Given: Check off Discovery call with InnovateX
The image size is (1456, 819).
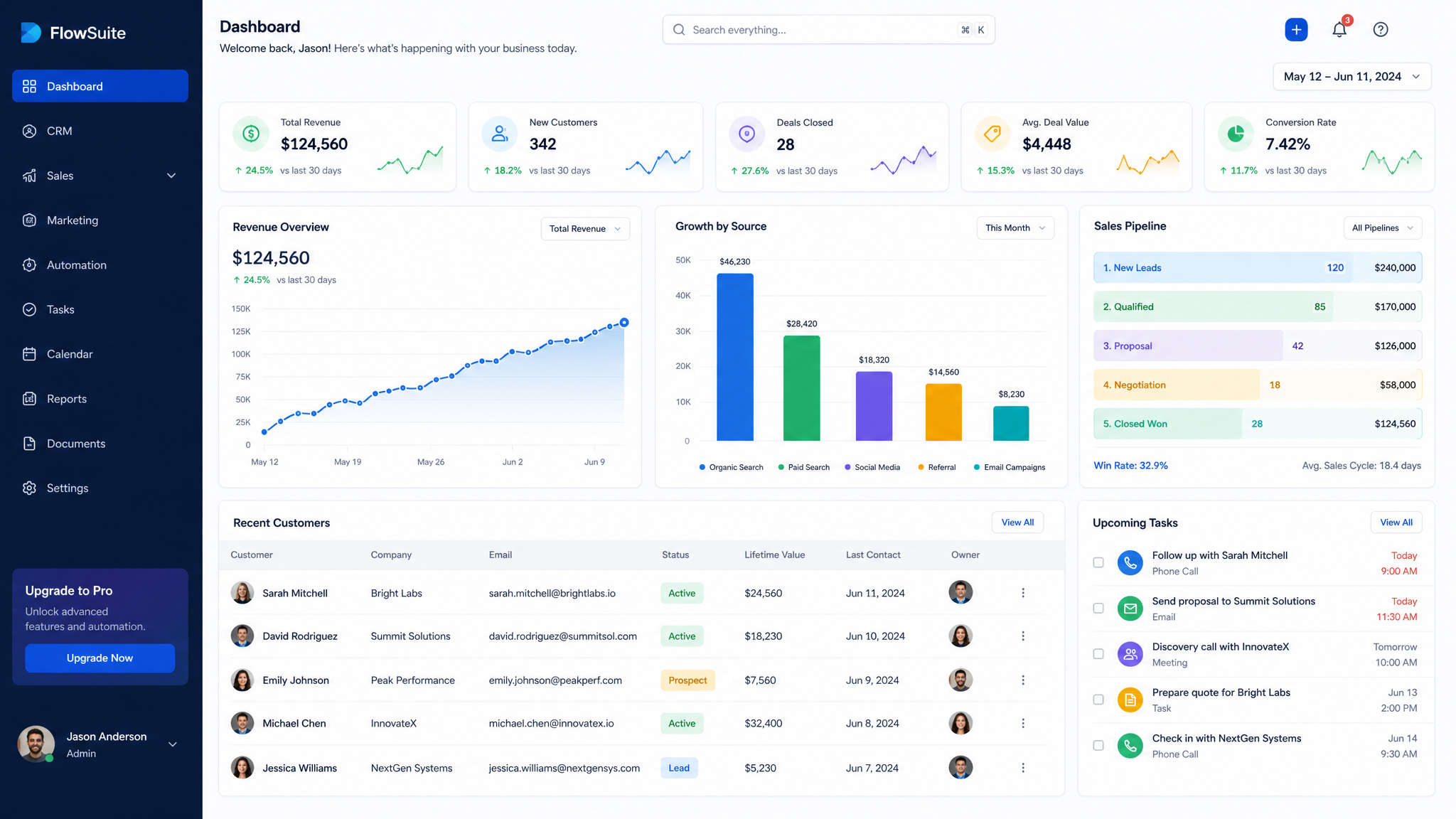Looking at the screenshot, I should click(x=1098, y=654).
